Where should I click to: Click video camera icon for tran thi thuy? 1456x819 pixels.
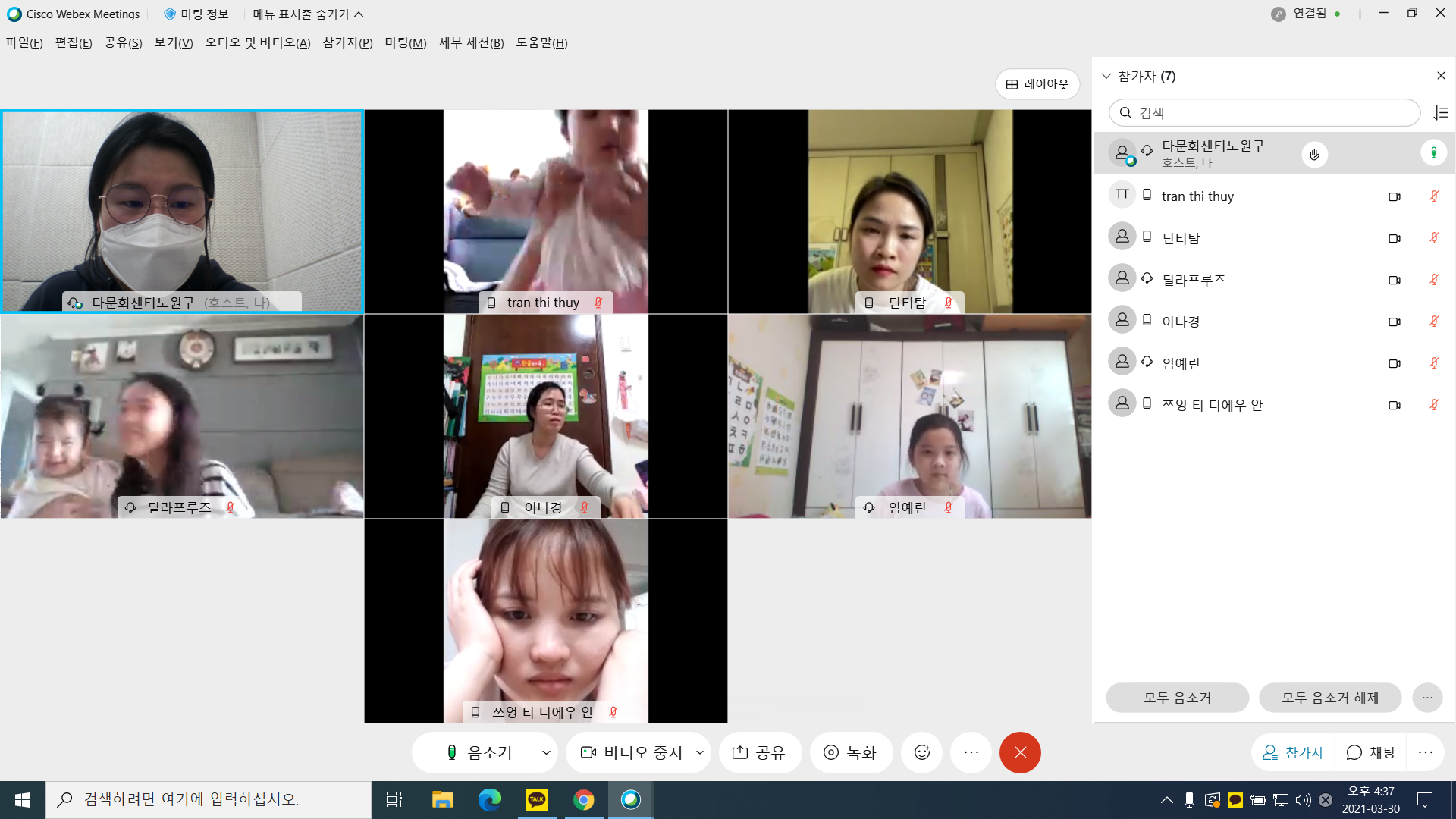[1394, 196]
